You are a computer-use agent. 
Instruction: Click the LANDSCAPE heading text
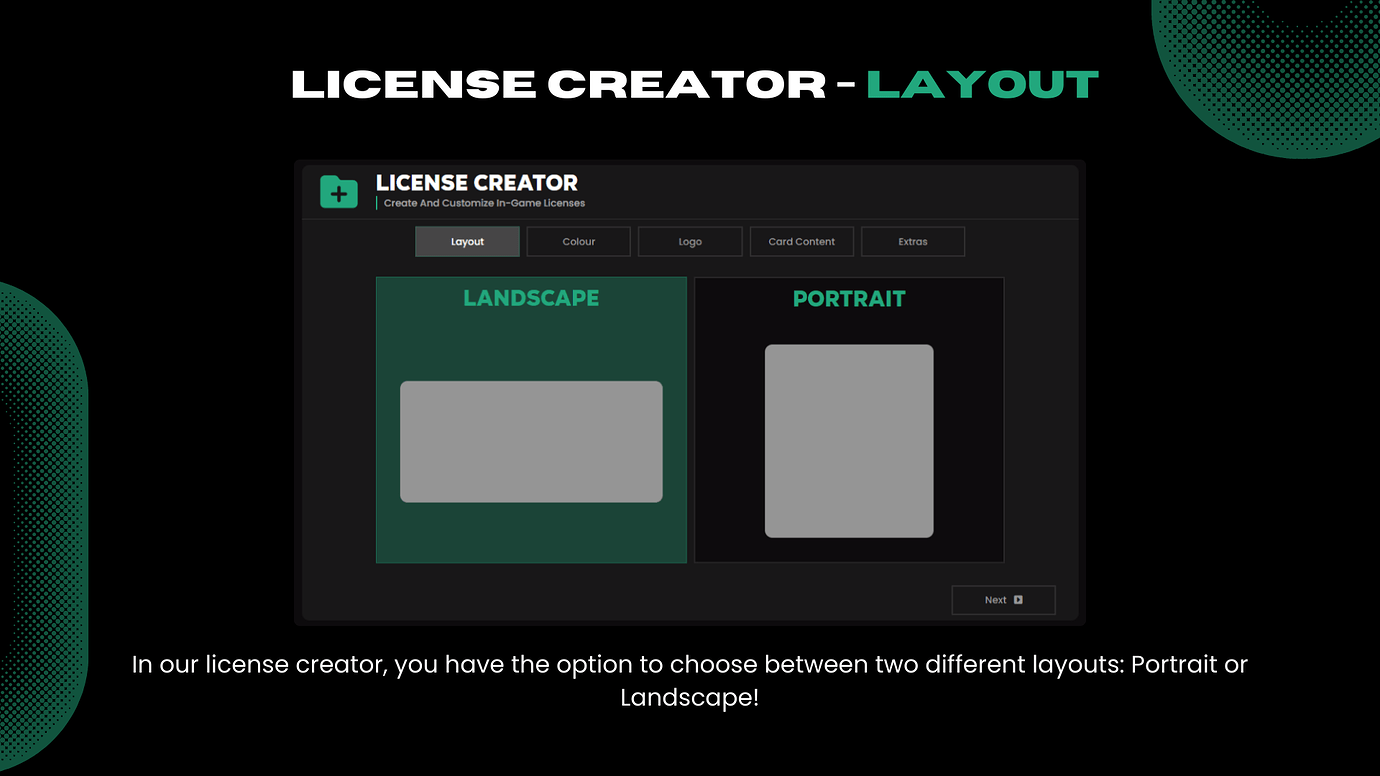point(531,297)
